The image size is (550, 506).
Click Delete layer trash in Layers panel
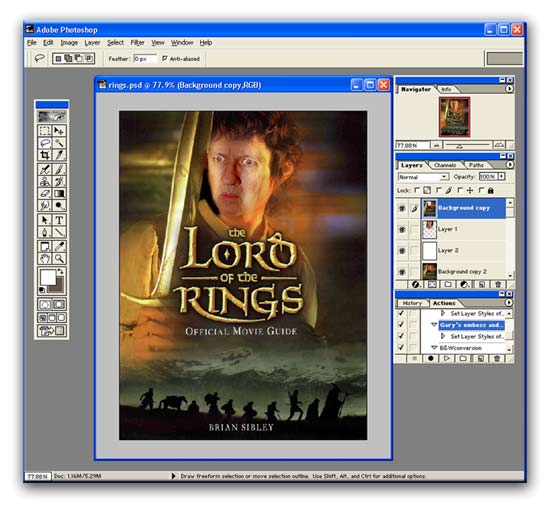(498, 284)
